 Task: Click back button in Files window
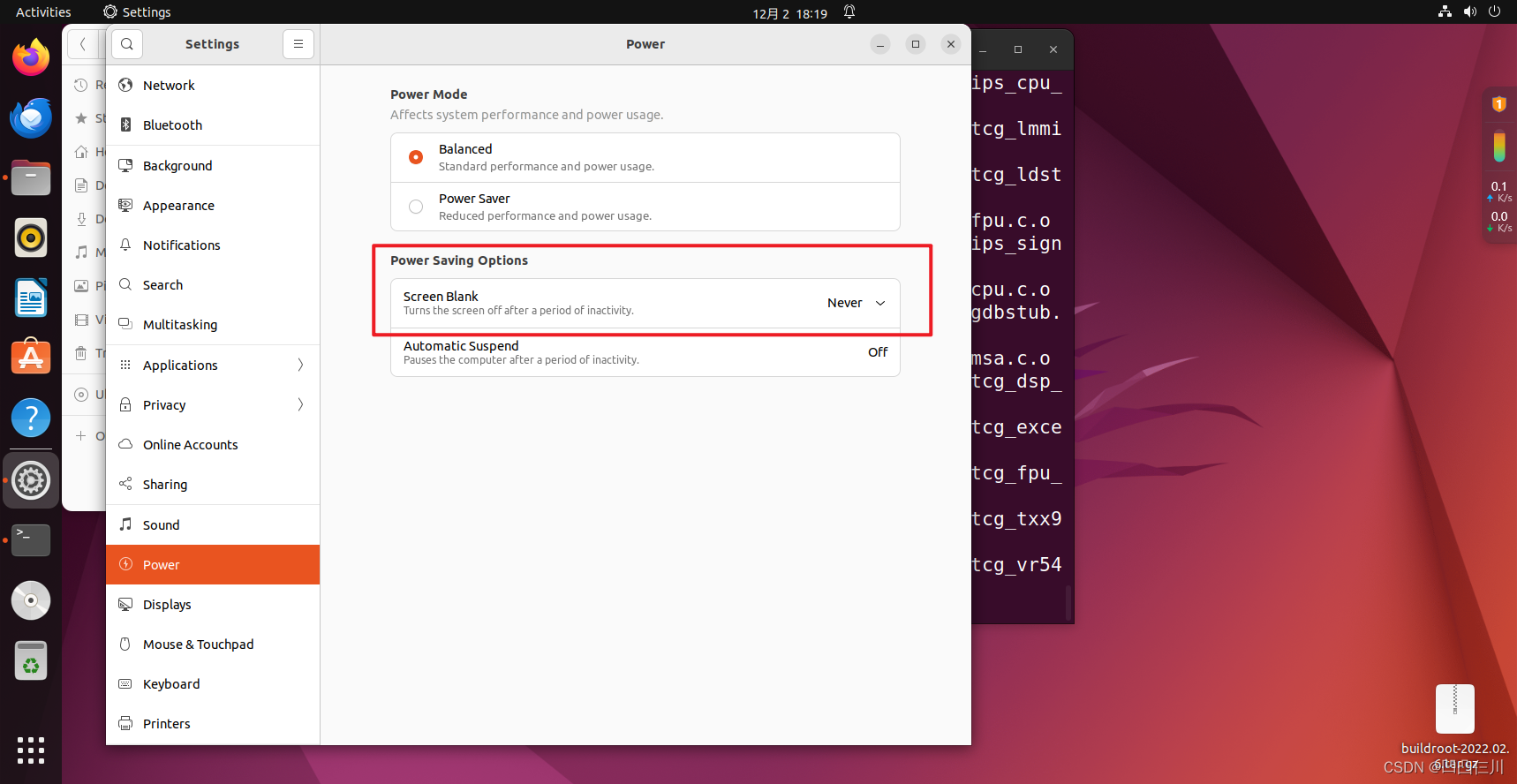(x=82, y=43)
